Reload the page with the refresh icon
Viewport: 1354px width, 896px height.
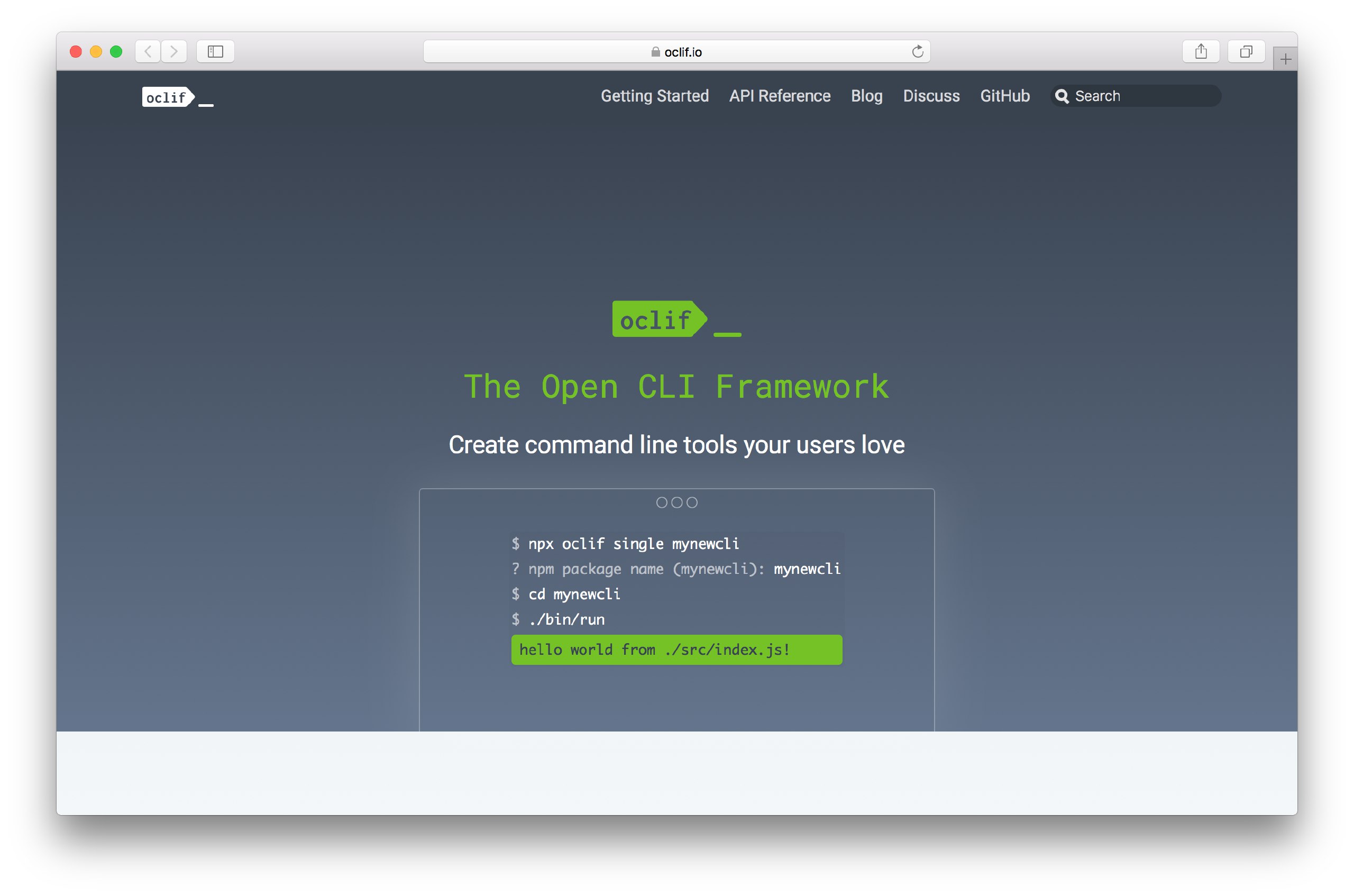pos(918,51)
